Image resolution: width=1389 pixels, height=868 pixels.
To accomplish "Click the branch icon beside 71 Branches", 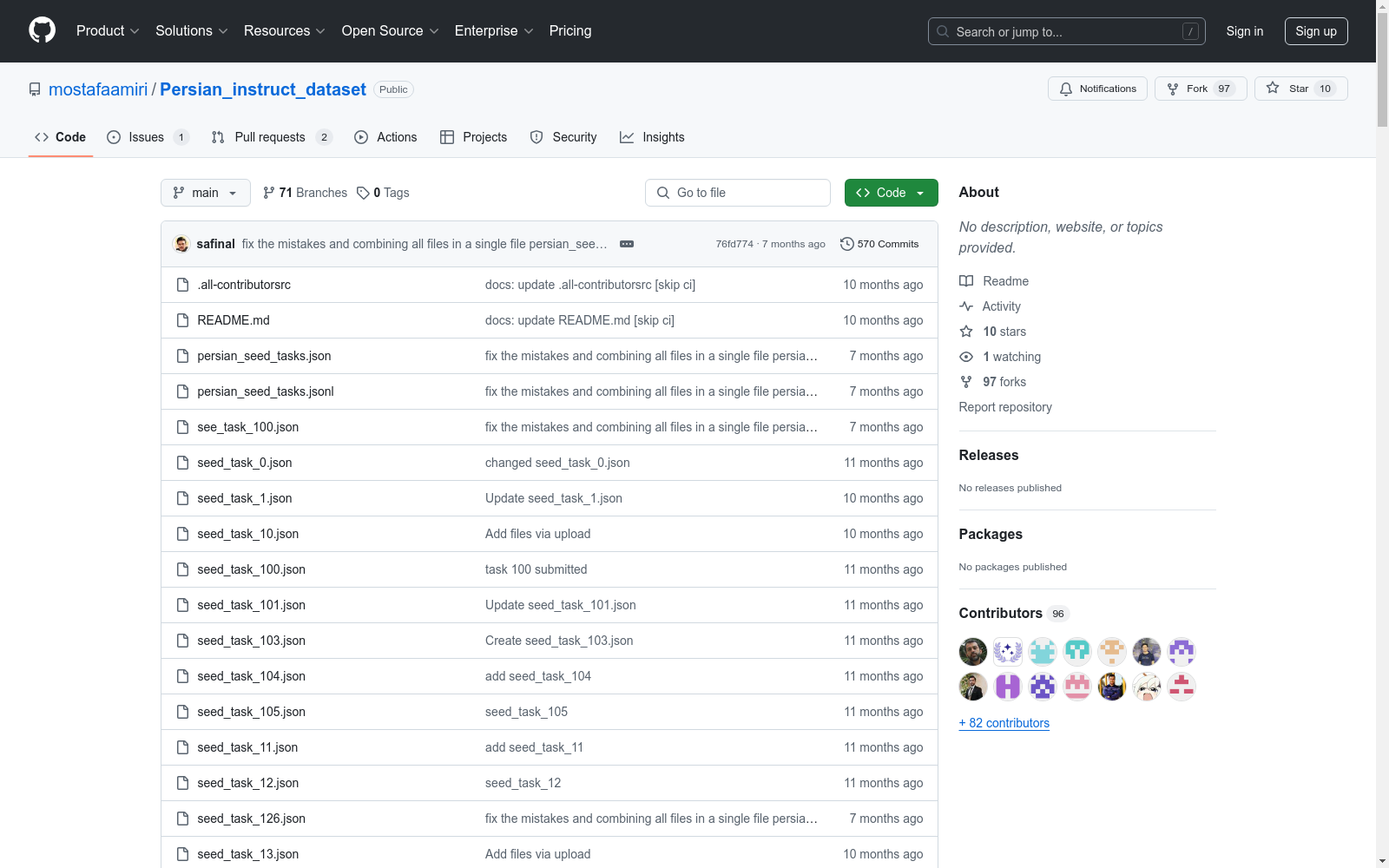I will pyautogui.click(x=269, y=193).
